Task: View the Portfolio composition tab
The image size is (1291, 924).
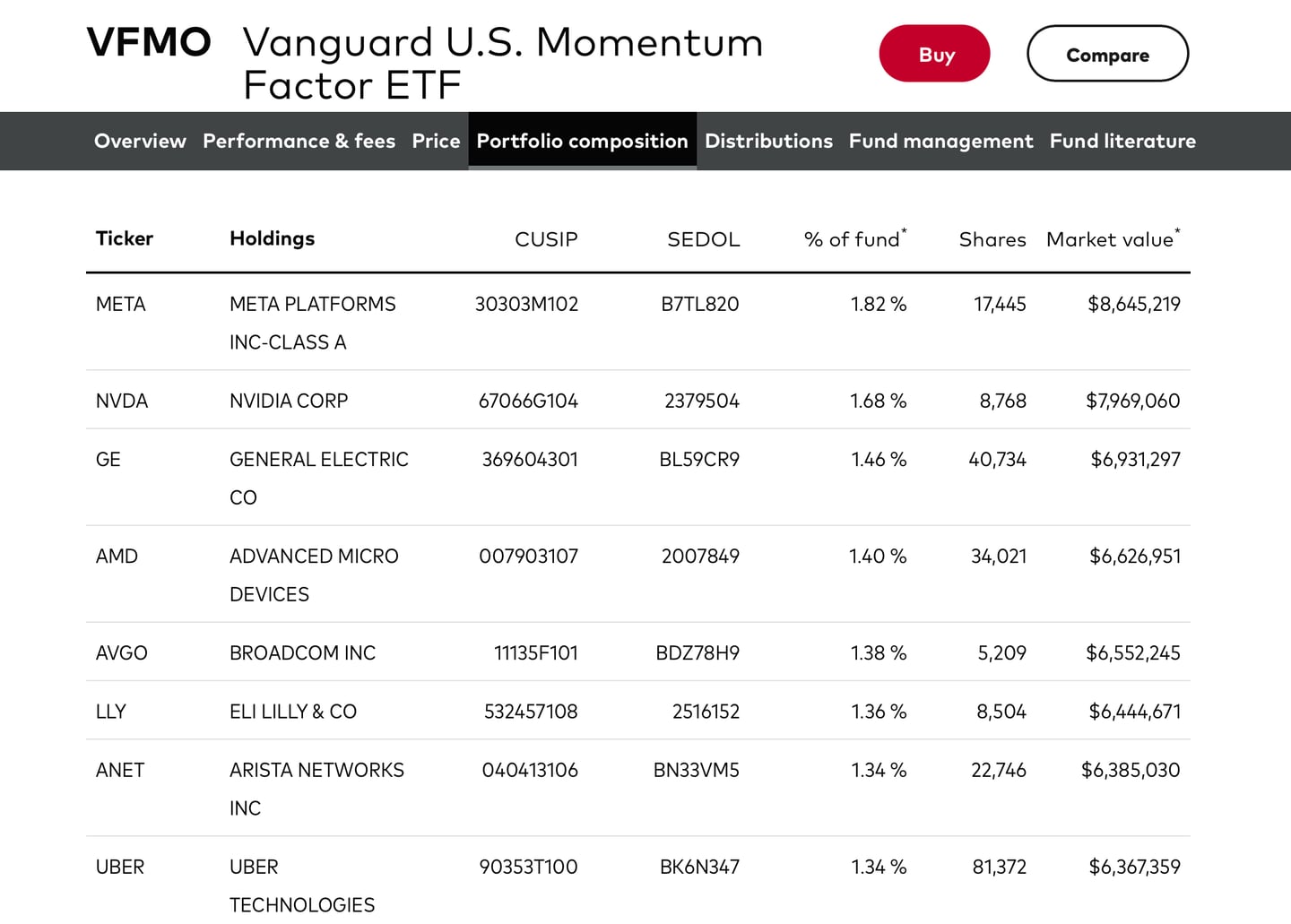Action: click(x=582, y=141)
